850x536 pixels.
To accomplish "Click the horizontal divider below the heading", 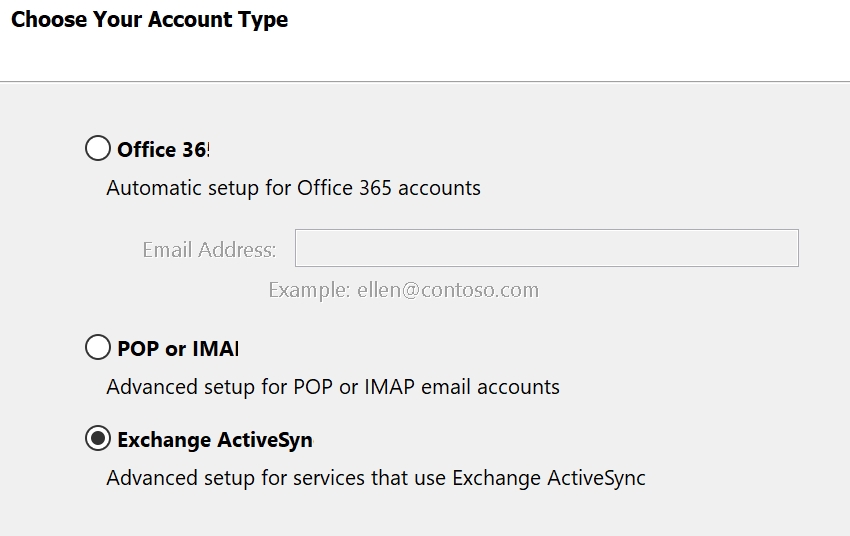I will [425, 81].
